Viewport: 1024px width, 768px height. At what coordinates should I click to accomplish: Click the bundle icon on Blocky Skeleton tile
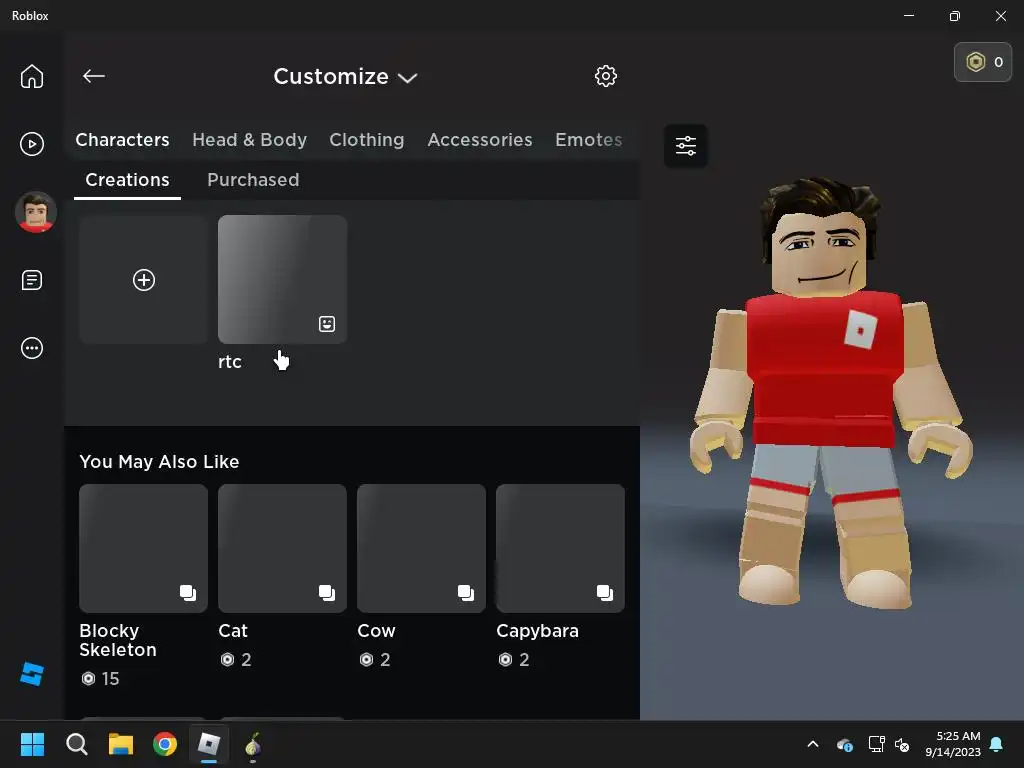[188, 592]
